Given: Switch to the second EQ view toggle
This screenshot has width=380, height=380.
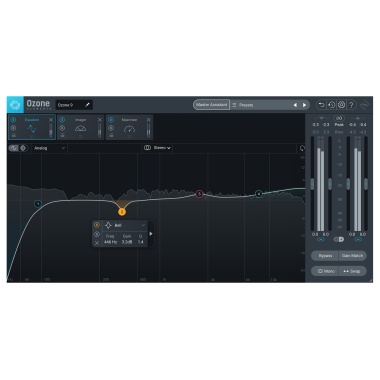Looking at the screenshot, I should click(x=23, y=148).
